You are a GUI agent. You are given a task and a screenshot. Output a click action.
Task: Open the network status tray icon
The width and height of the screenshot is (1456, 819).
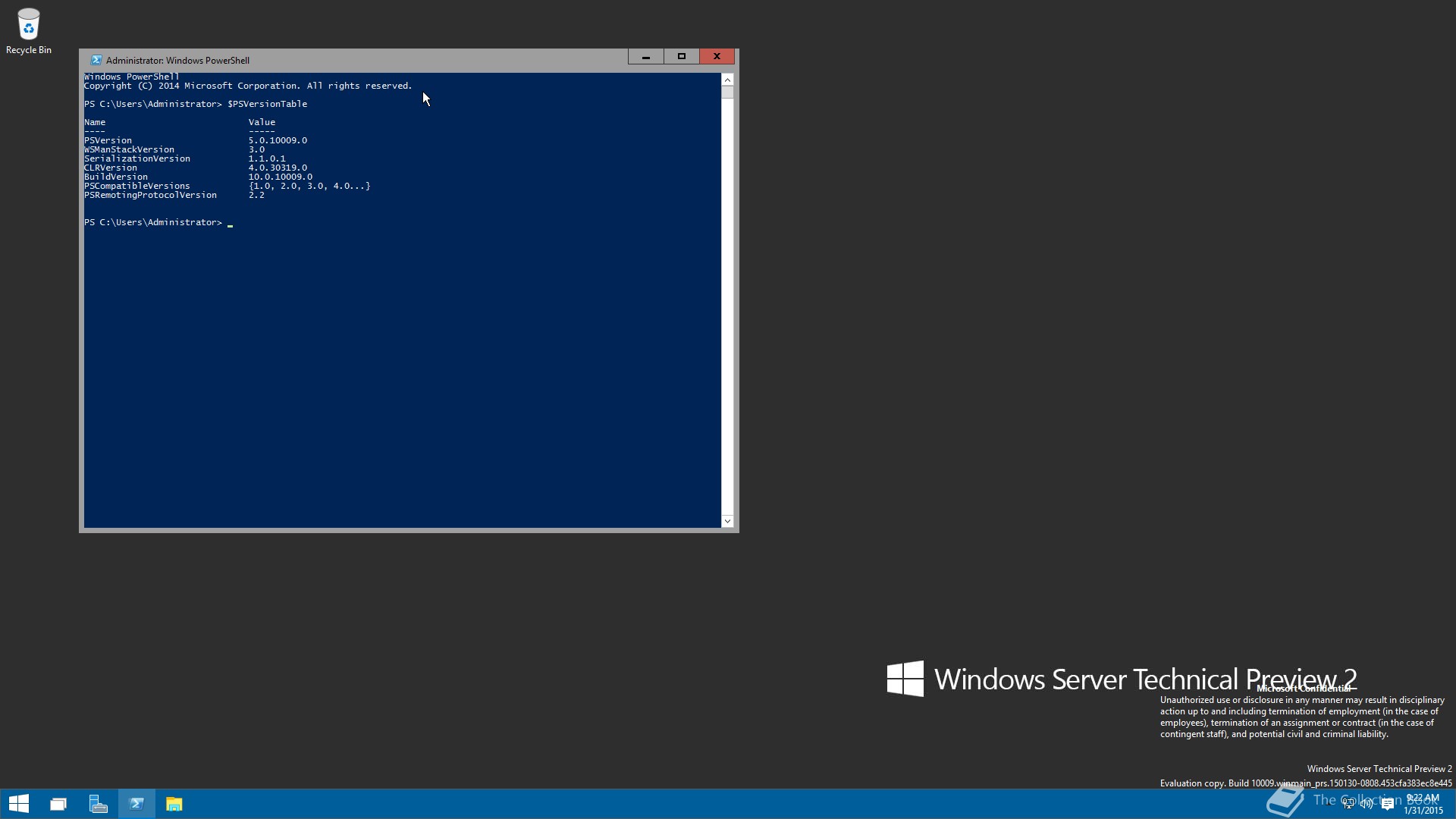pyautogui.click(x=1349, y=804)
